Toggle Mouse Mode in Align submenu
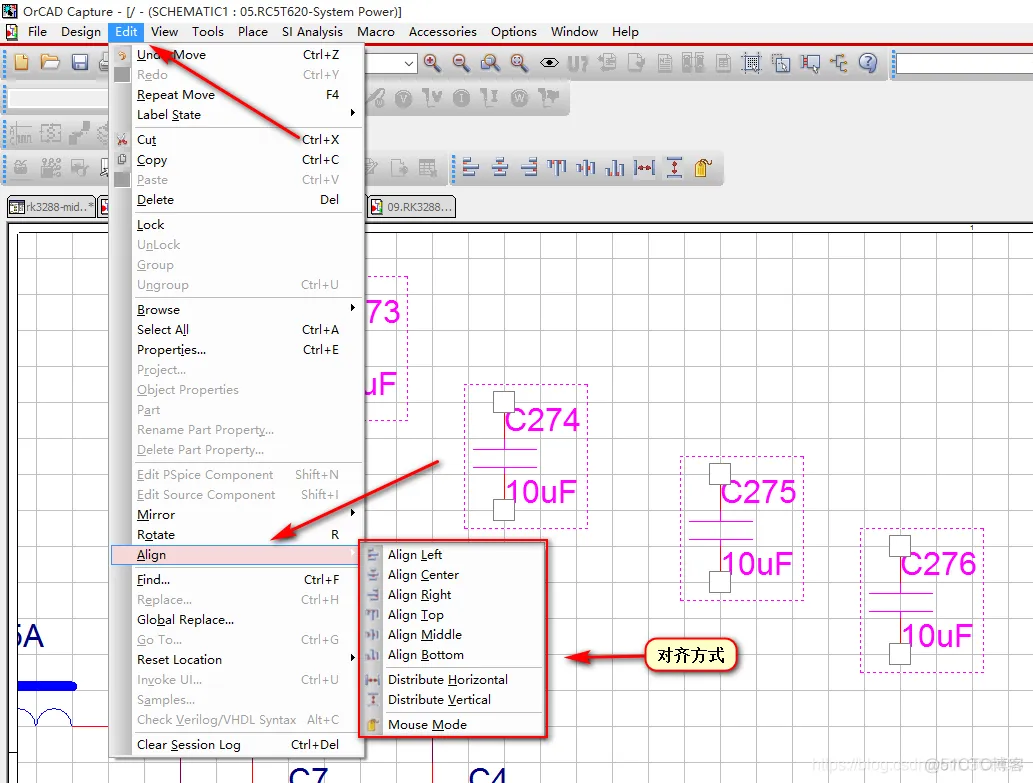This screenshot has width=1033, height=783. click(453, 724)
